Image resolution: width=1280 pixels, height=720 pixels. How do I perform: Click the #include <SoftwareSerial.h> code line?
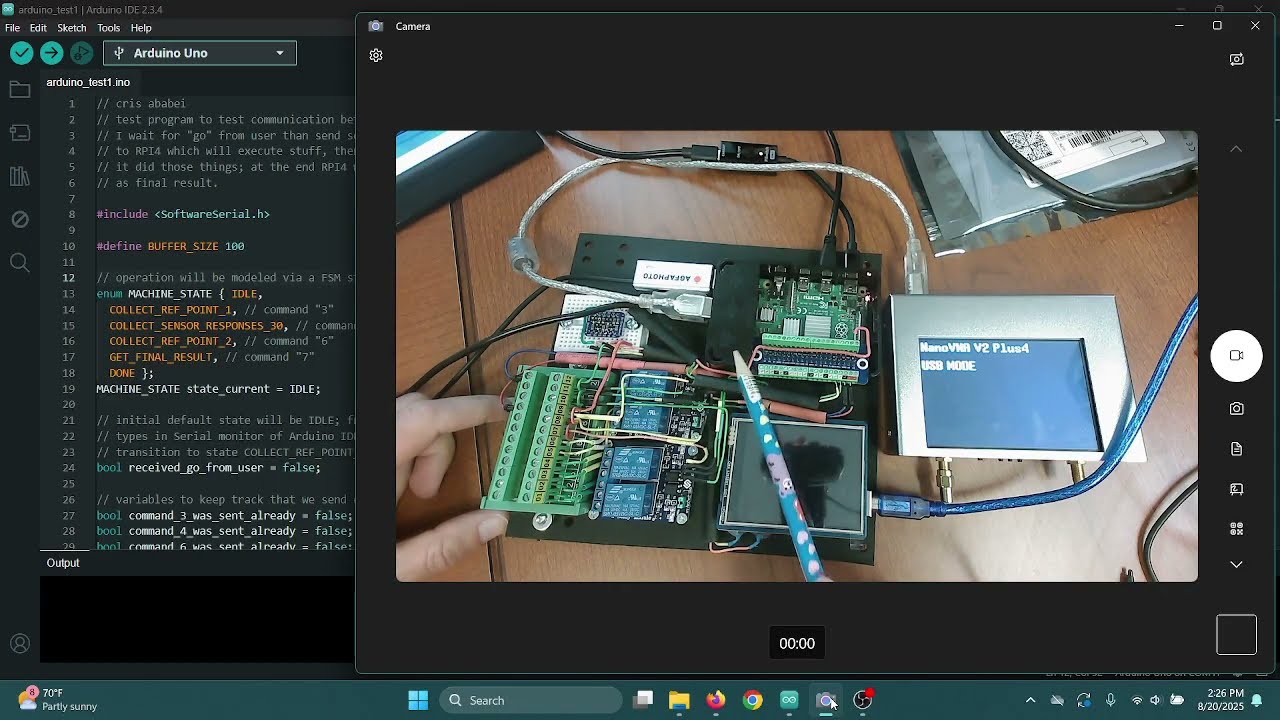pyautogui.click(x=183, y=214)
